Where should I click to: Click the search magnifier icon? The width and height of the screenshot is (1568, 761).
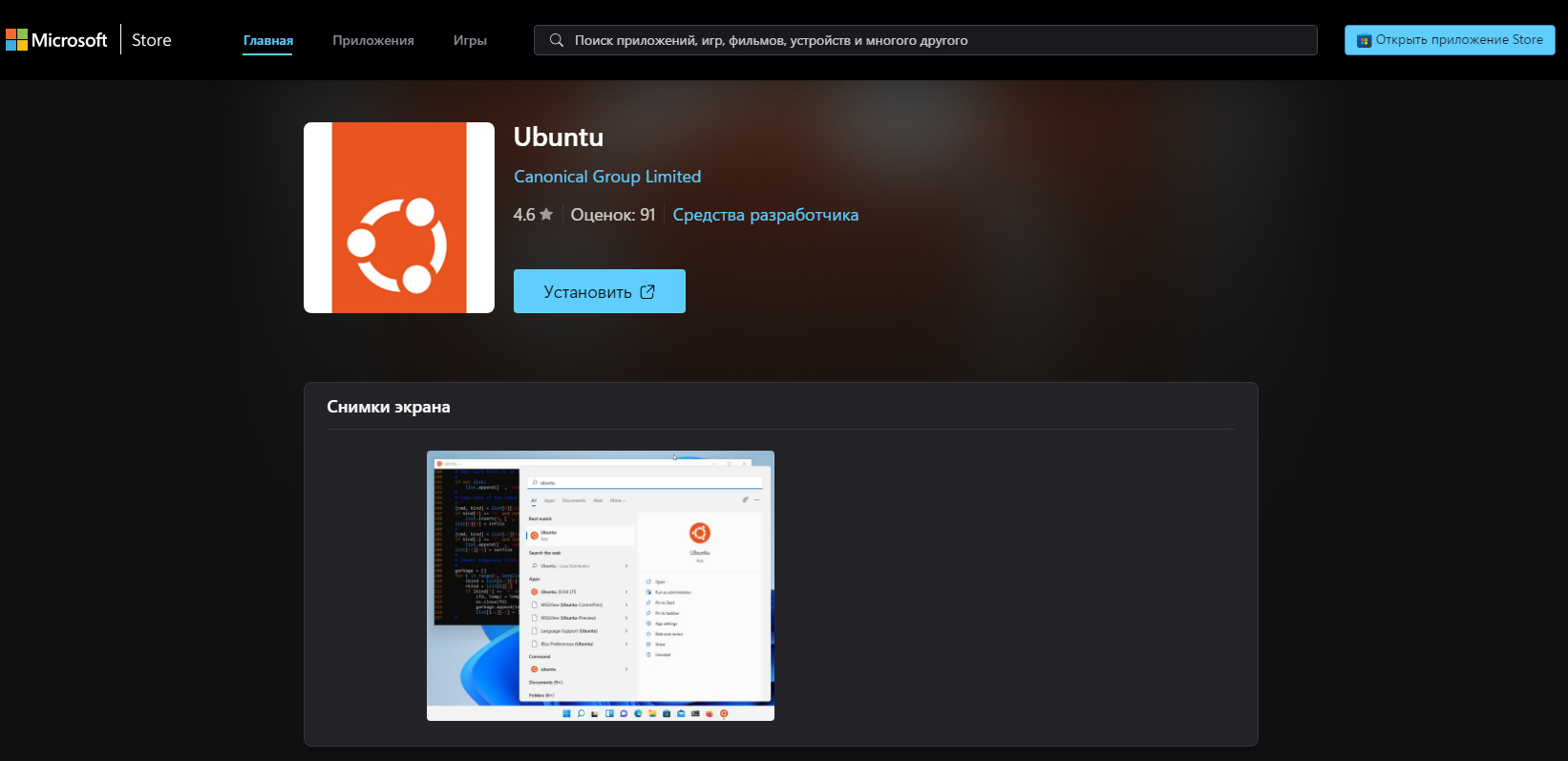(x=557, y=40)
